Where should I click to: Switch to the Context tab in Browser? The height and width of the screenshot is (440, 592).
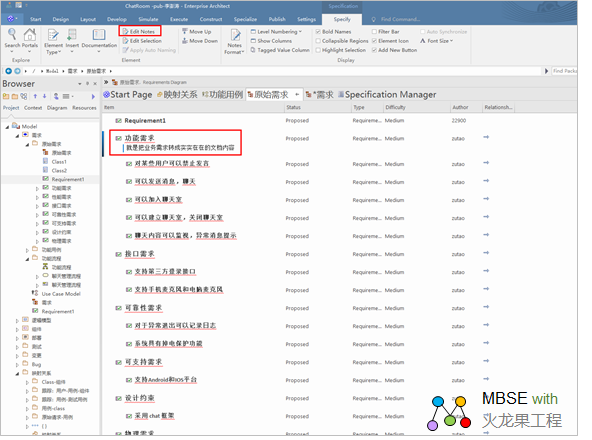pyautogui.click(x=33, y=108)
